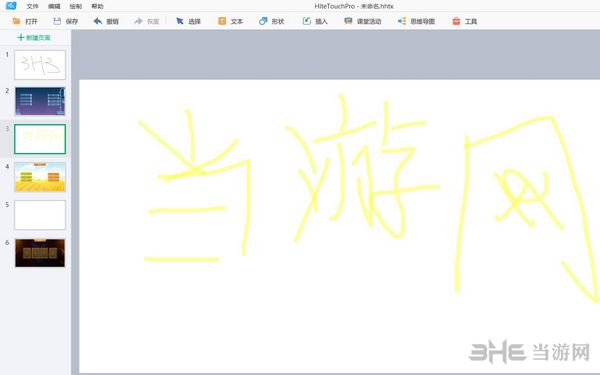Click the 打开 (Open) folder icon
Screen dimensions: 600x375
(x=16, y=21)
